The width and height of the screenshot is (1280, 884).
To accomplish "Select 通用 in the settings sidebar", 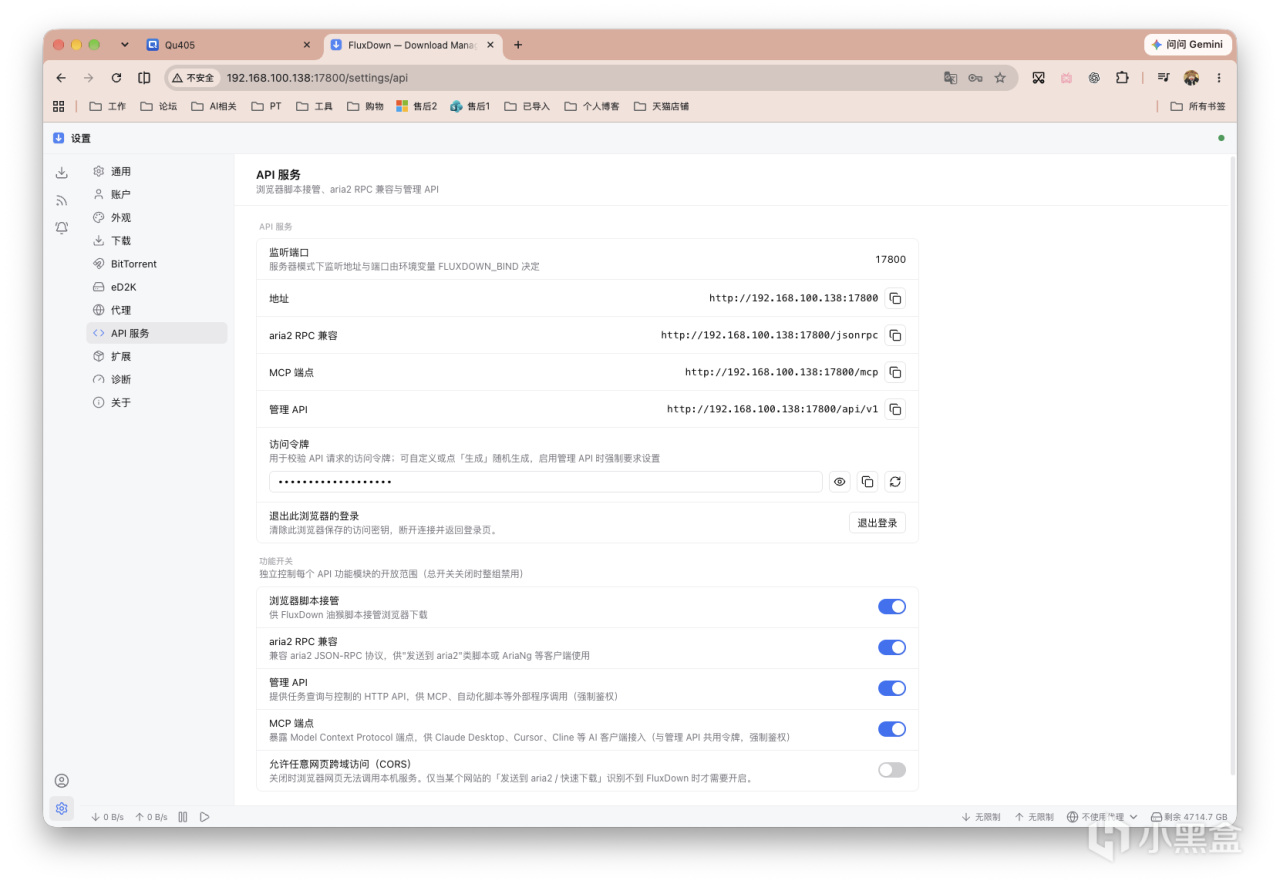I will click(x=157, y=172).
